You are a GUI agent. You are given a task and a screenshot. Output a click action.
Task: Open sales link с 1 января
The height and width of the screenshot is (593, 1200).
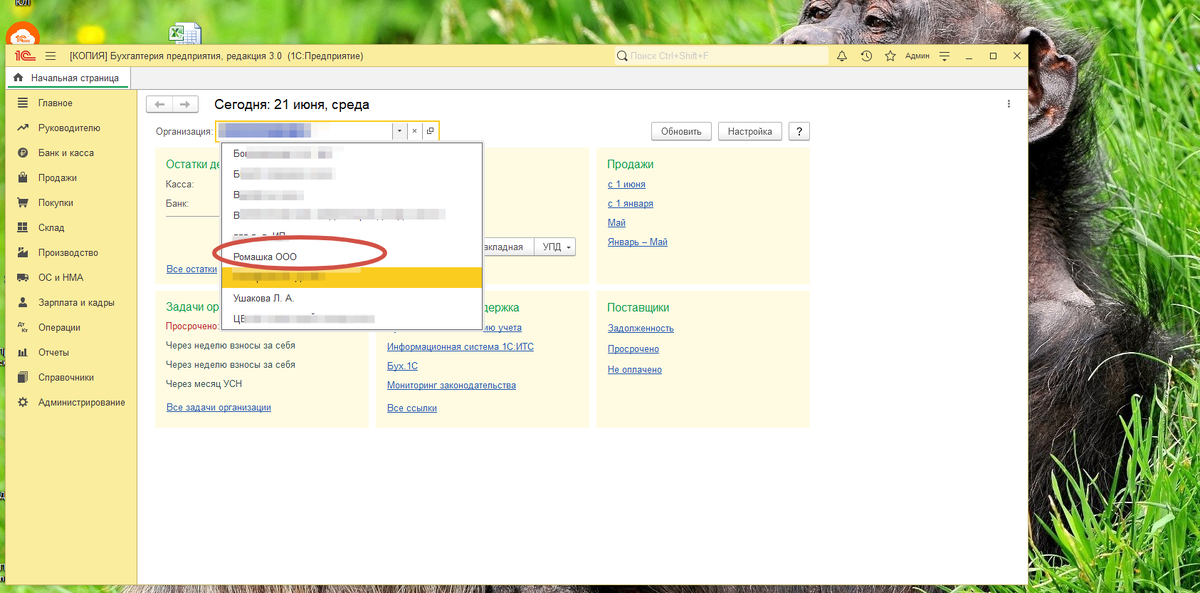pos(630,203)
